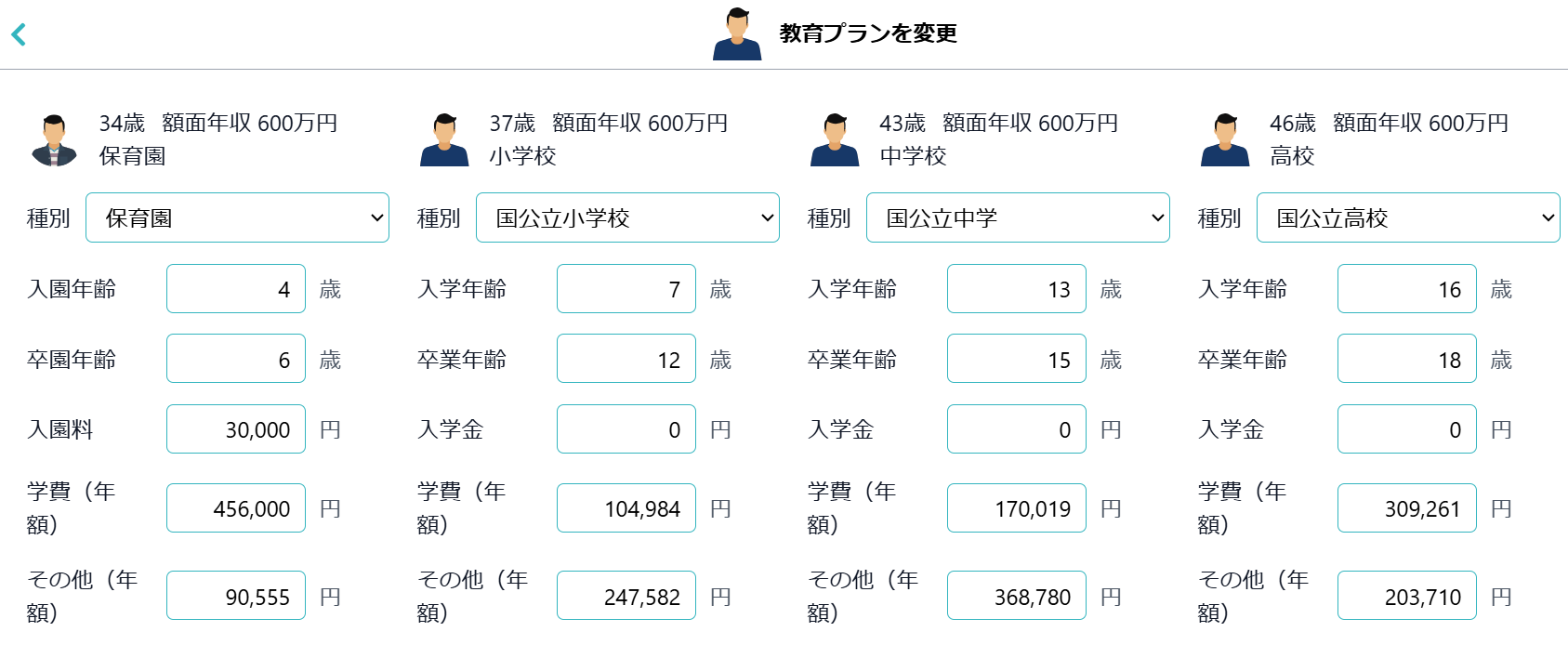Click the 卒園年齢 field showing 6
Image resolution: width=1568 pixels, height=658 pixels.
[x=235, y=358]
